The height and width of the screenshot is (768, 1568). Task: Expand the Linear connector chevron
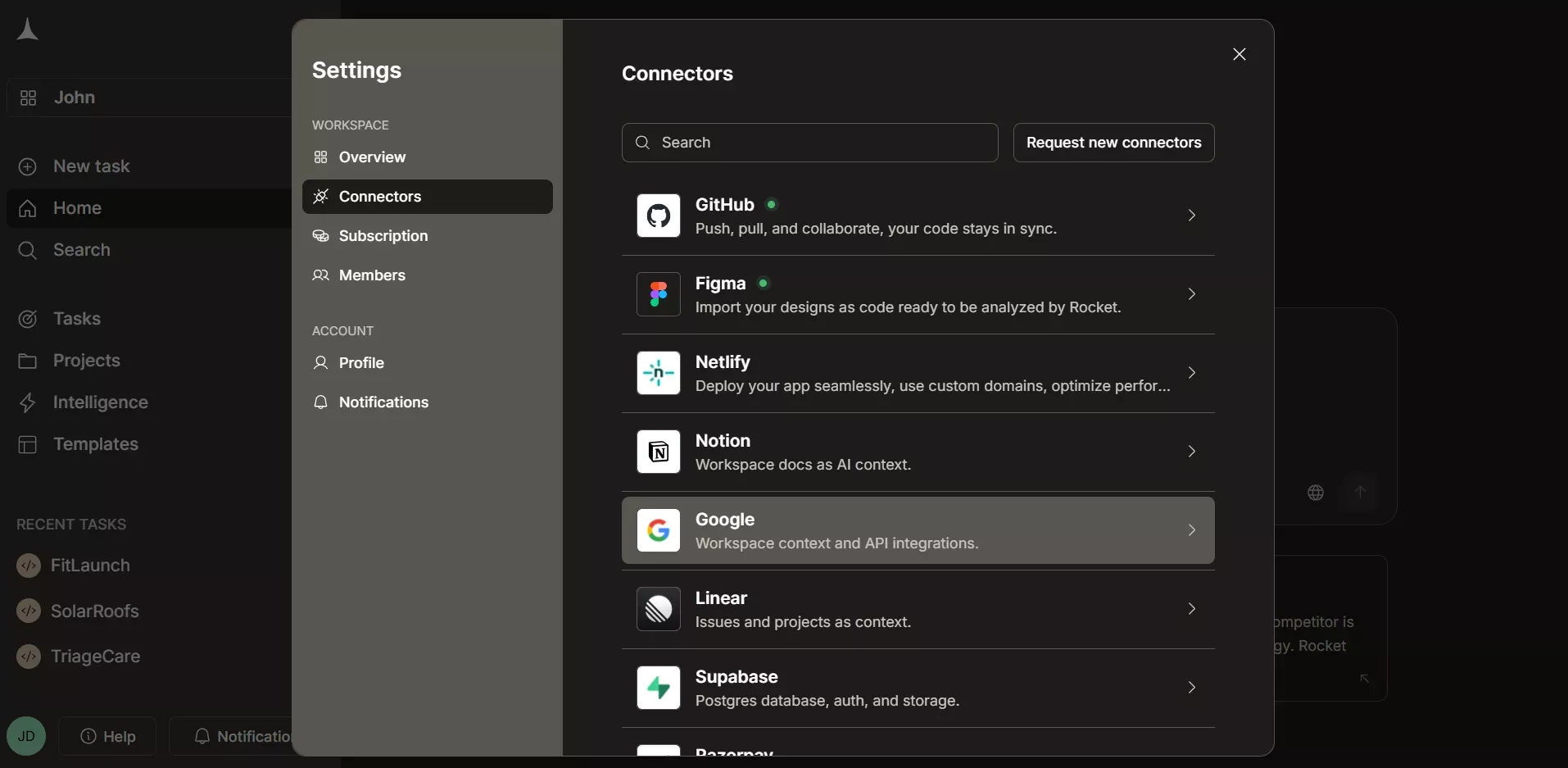coord(1192,609)
